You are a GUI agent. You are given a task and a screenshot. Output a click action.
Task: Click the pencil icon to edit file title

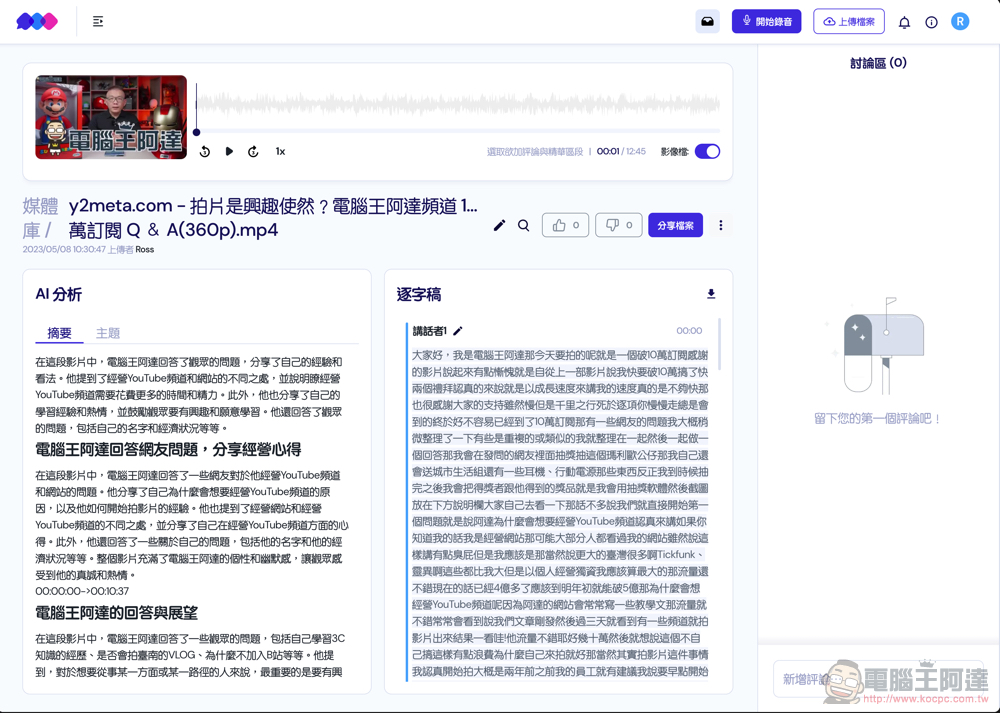tap(499, 226)
